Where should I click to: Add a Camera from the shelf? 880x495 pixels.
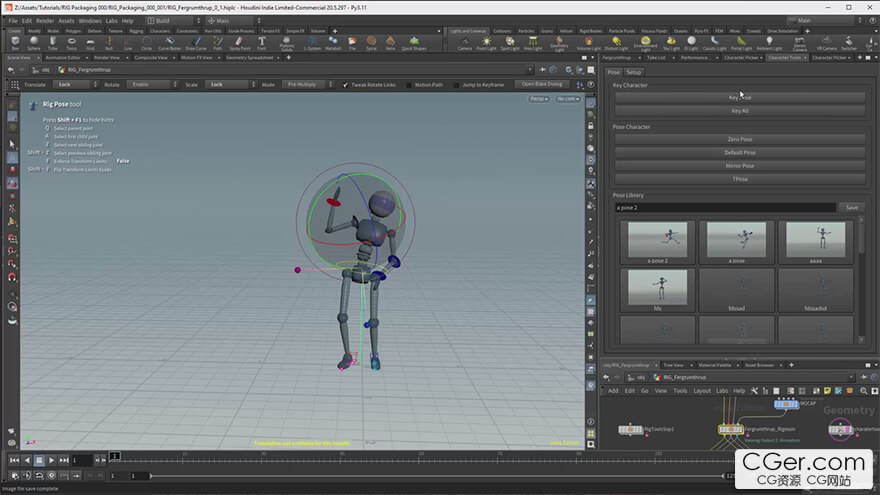pos(464,43)
